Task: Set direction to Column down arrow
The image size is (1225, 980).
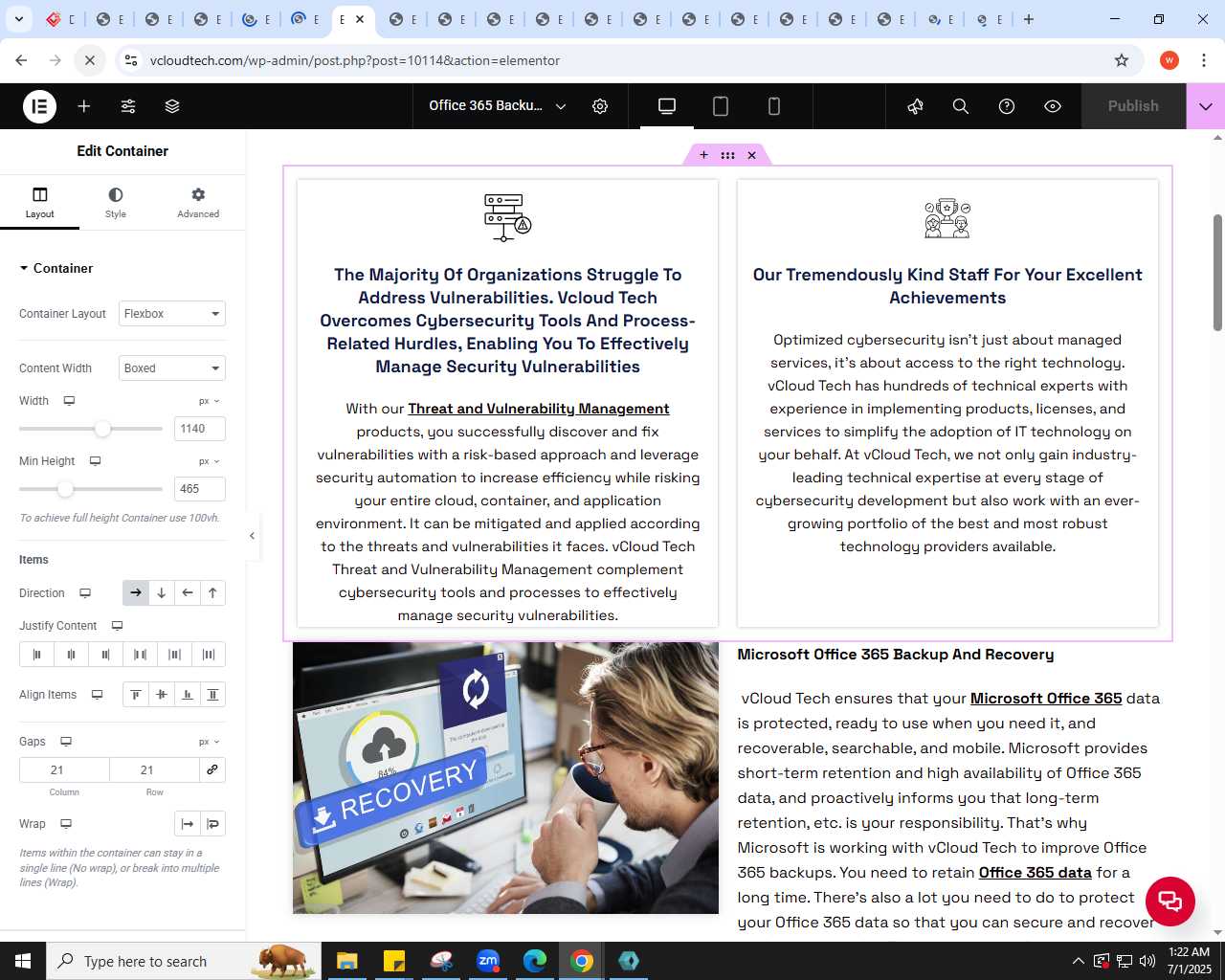Action: [162, 593]
